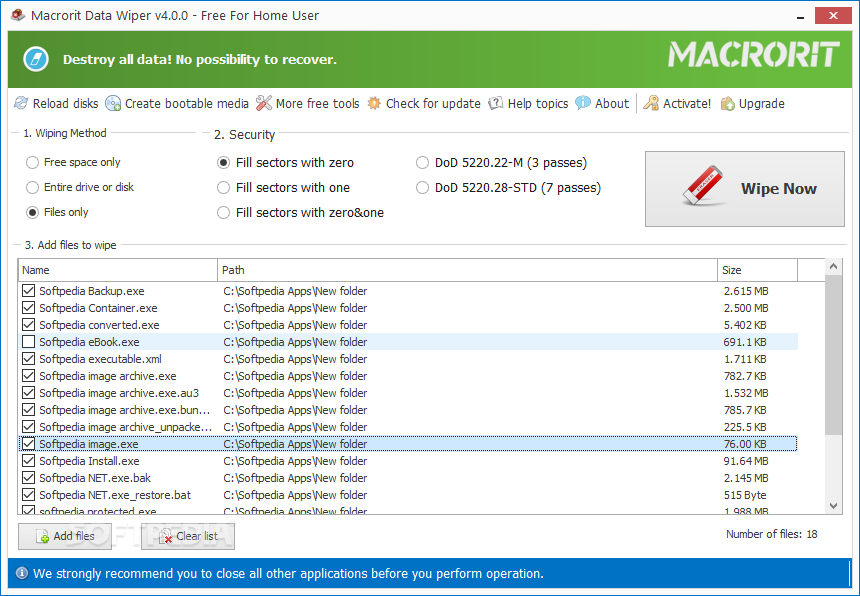Uncheck Softpedia NET.exe.bak
860x596 pixels.
(x=29, y=478)
